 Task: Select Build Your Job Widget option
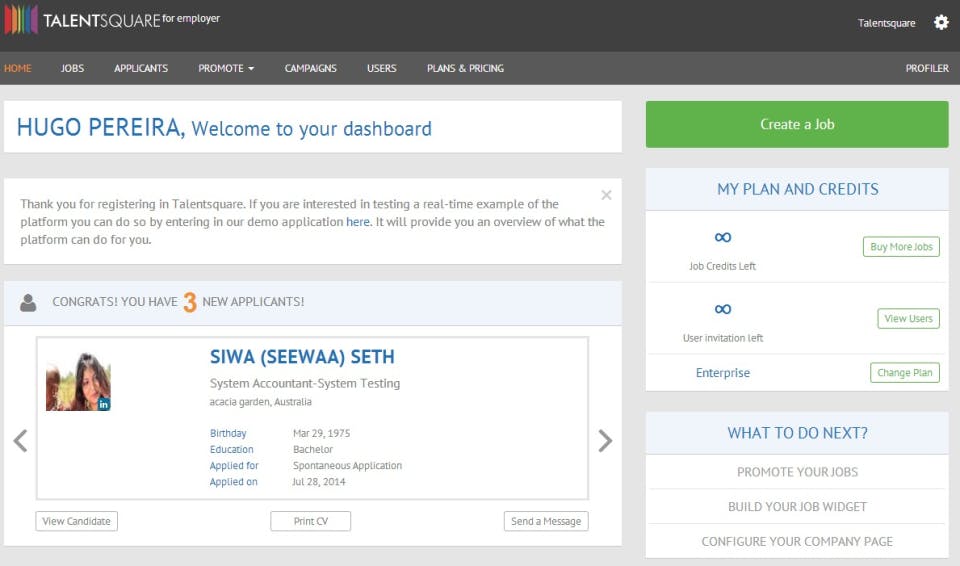point(797,507)
